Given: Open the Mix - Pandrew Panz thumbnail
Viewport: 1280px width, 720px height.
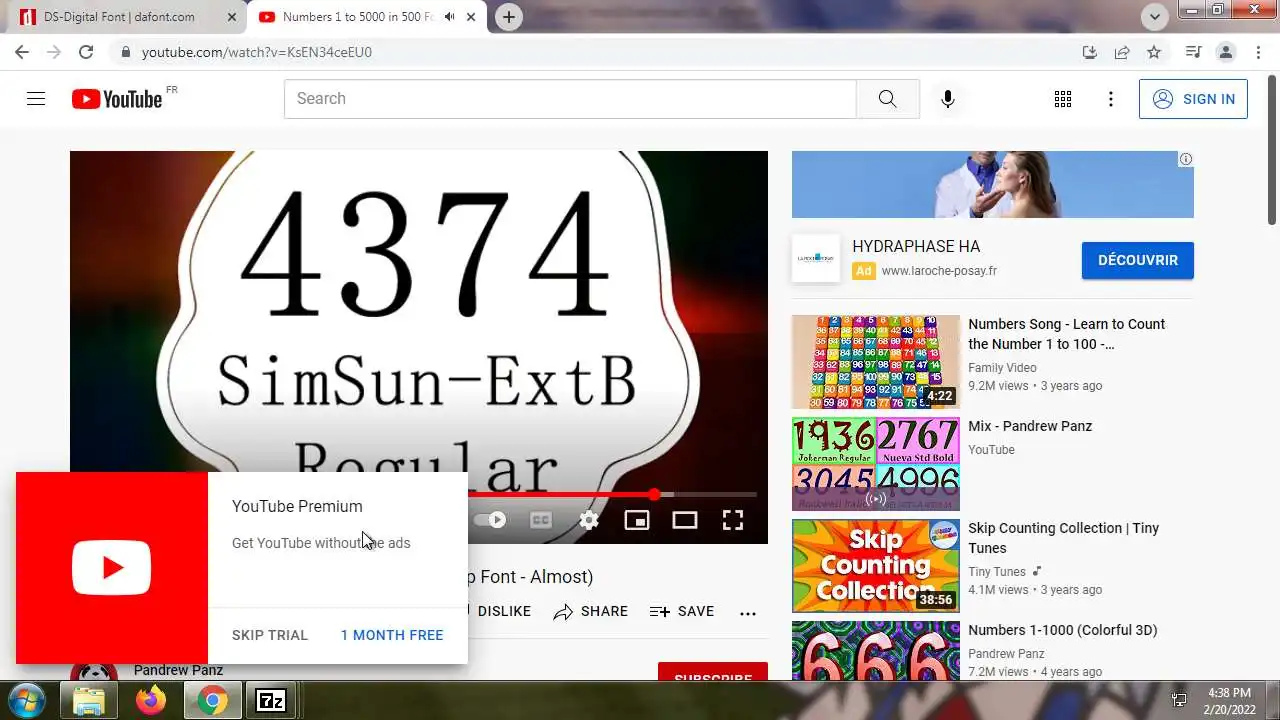Looking at the screenshot, I should coord(876,464).
